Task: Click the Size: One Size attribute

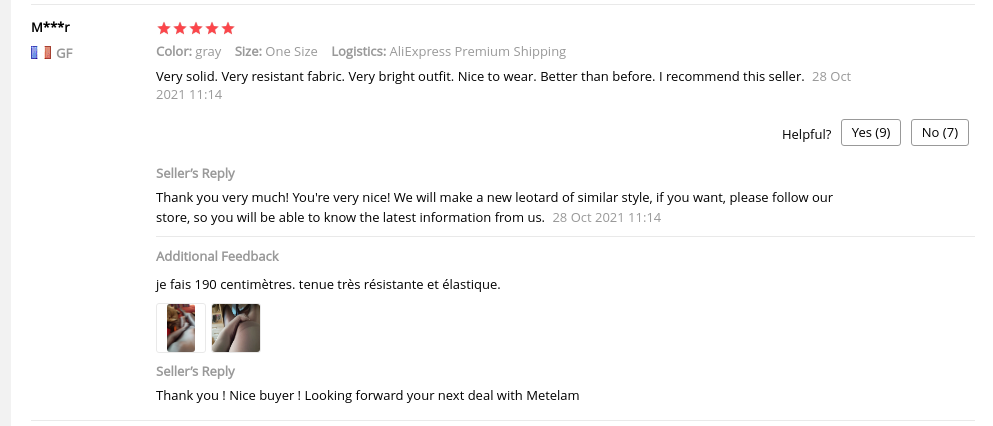Action: tap(276, 52)
